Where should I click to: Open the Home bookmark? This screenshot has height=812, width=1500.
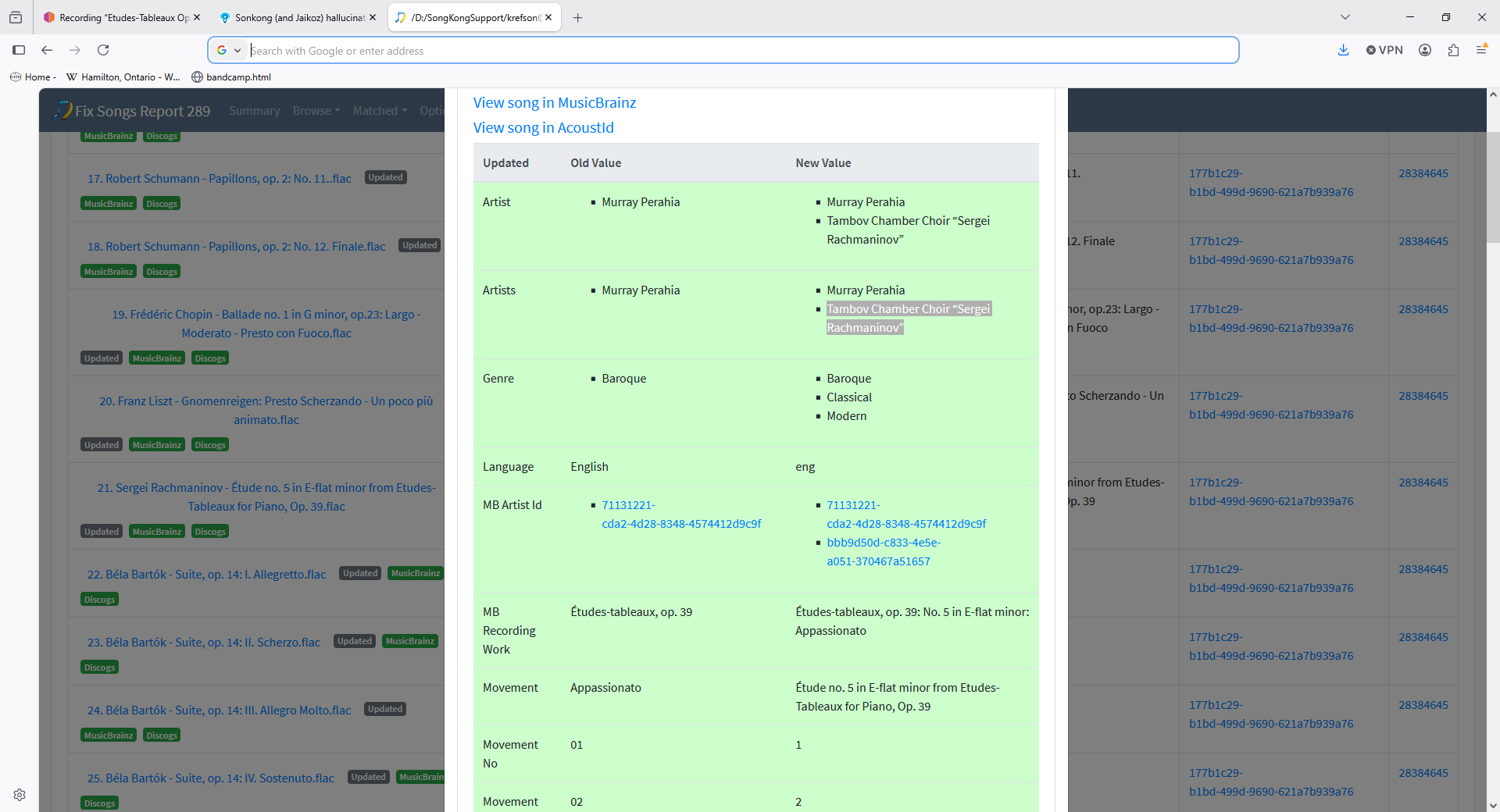pyautogui.click(x=32, y=77)
